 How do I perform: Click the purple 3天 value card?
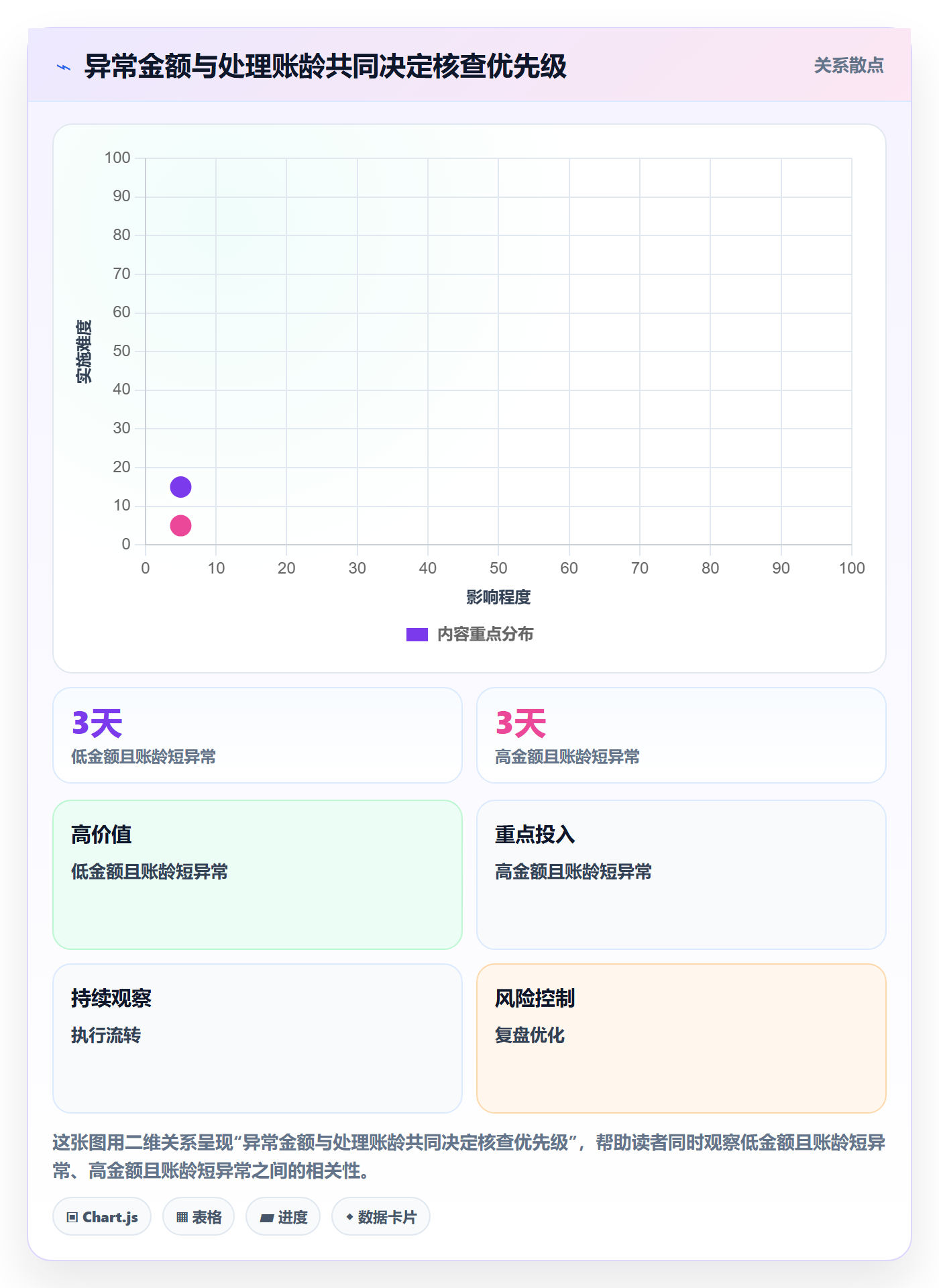[x=258, y=735]
